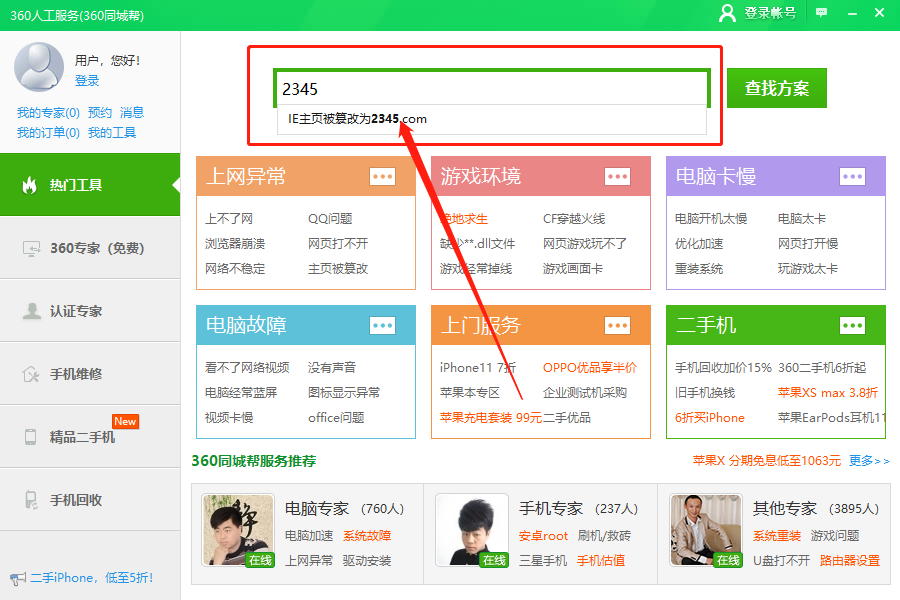Open the more dots button on 电脑故障 card

coord(382,326)
